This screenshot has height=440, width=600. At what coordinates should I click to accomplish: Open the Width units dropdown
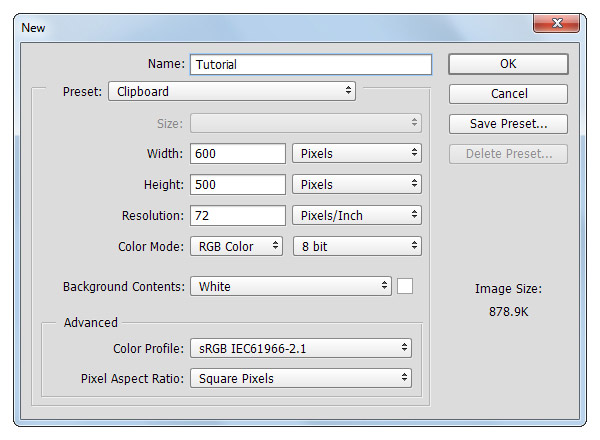[357, 154]
